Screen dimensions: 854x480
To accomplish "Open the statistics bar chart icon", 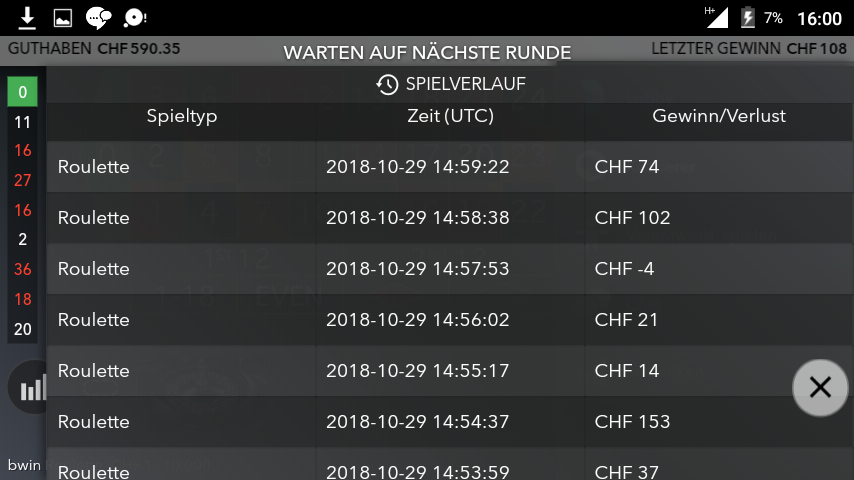I will coord(33,387).
